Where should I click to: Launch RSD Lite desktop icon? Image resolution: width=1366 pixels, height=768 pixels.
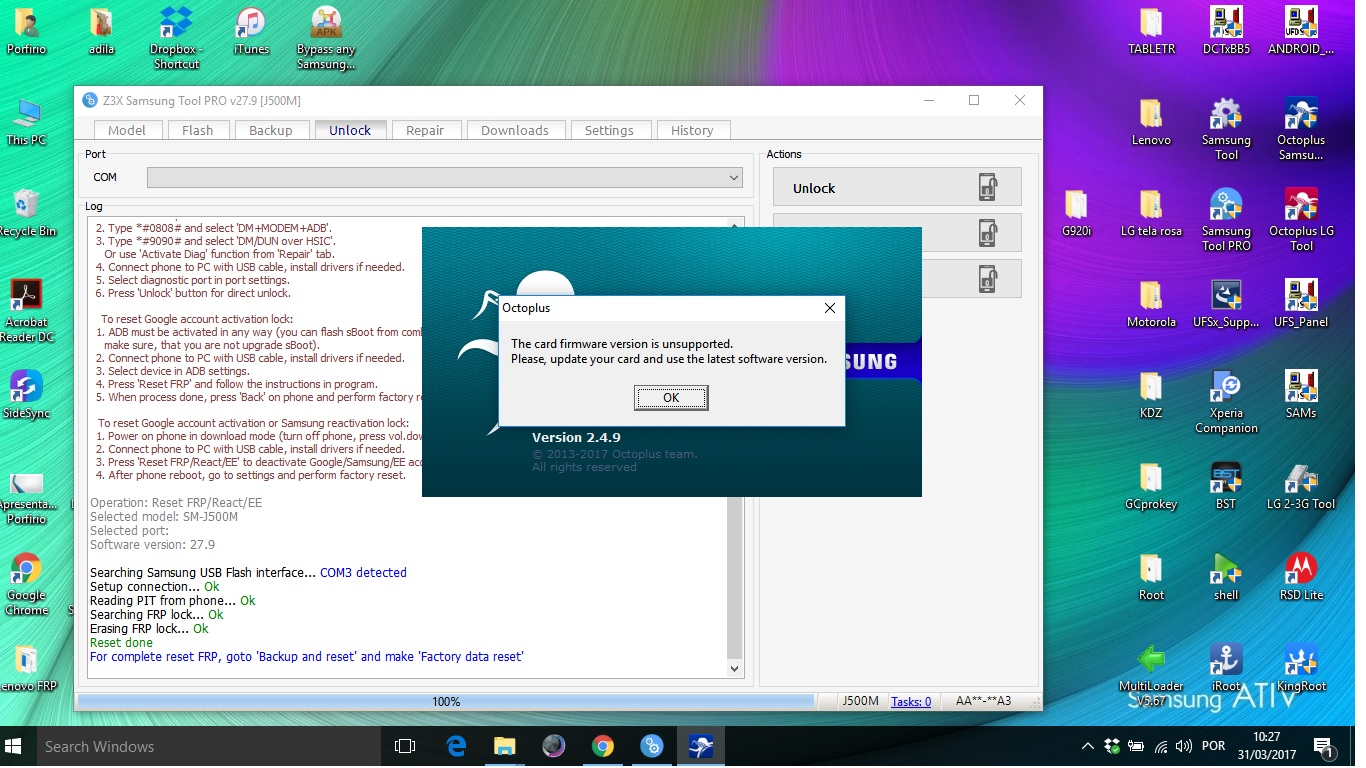click(1301, 578)
